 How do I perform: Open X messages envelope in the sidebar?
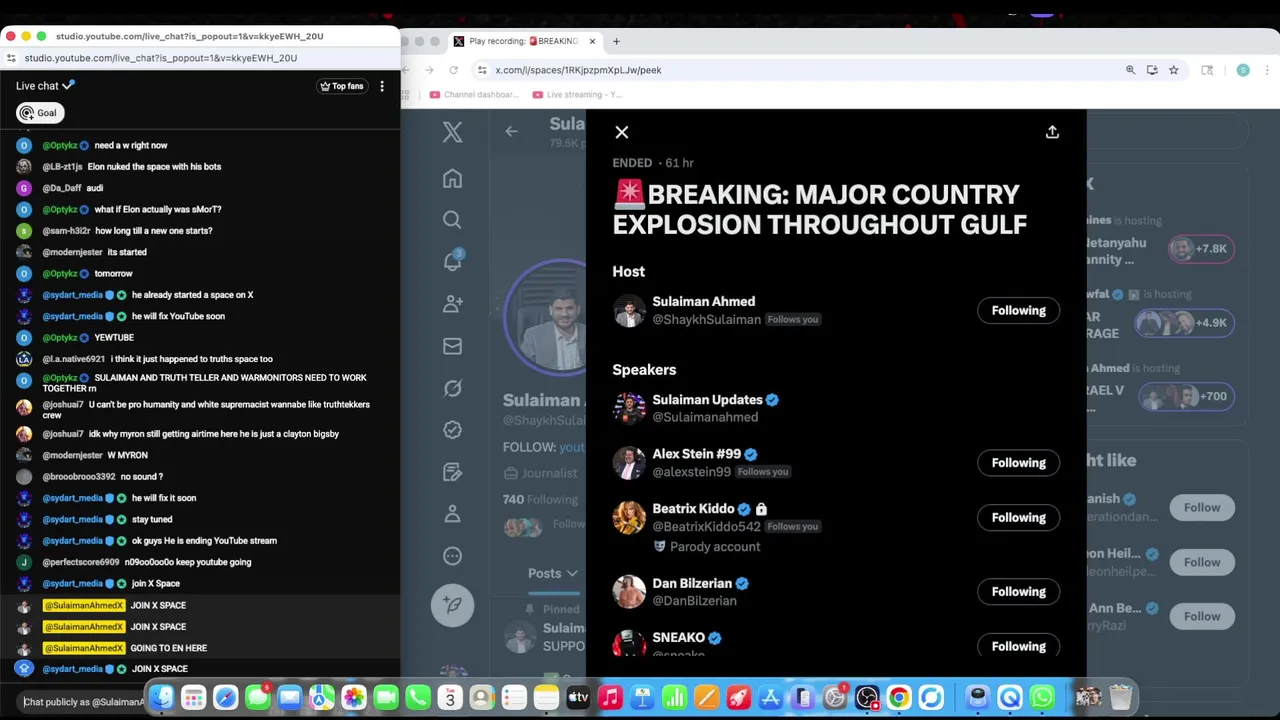click(452, 346)
